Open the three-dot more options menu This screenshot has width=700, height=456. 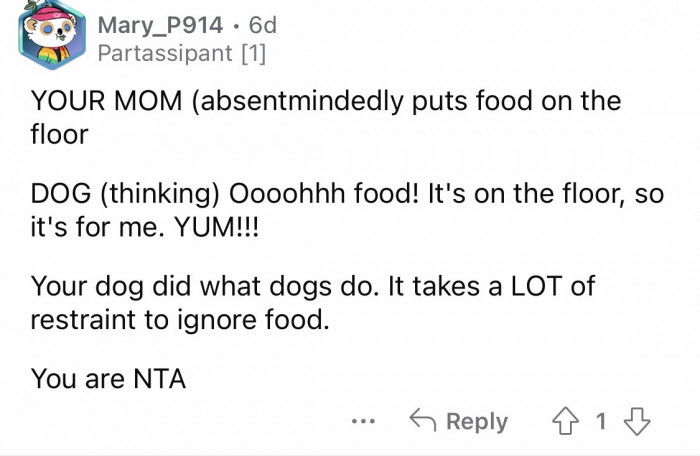[x=365, y=421]
